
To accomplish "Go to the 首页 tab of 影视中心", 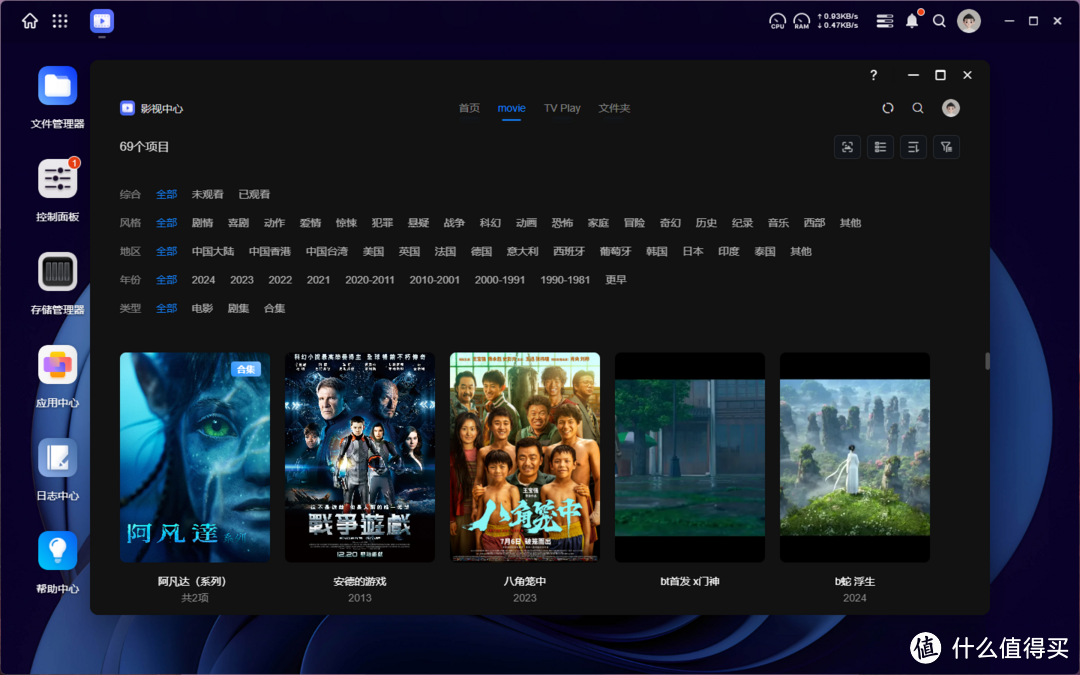I will (x=469, y=108).
